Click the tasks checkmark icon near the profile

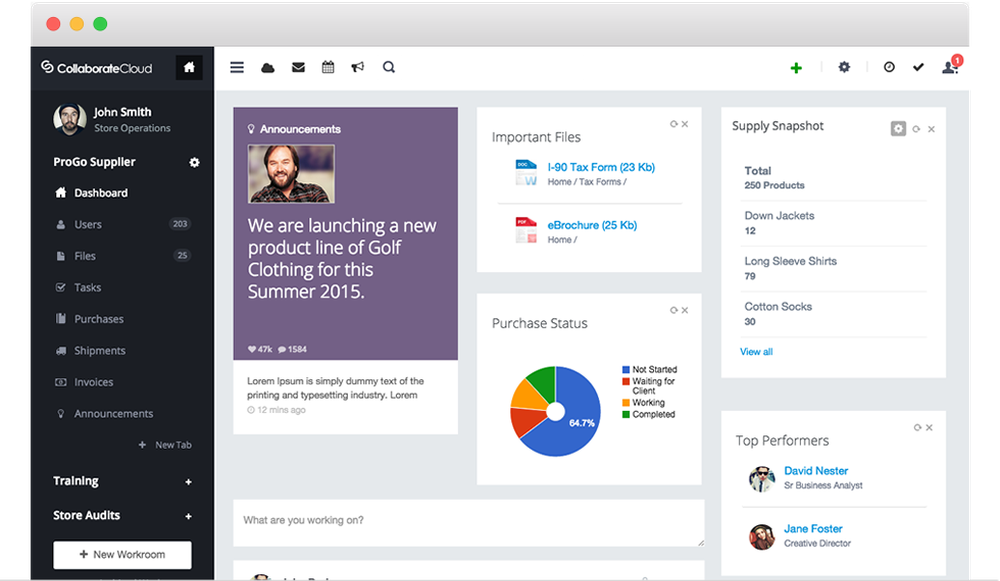pyautogui.click(x=919, y=67)
